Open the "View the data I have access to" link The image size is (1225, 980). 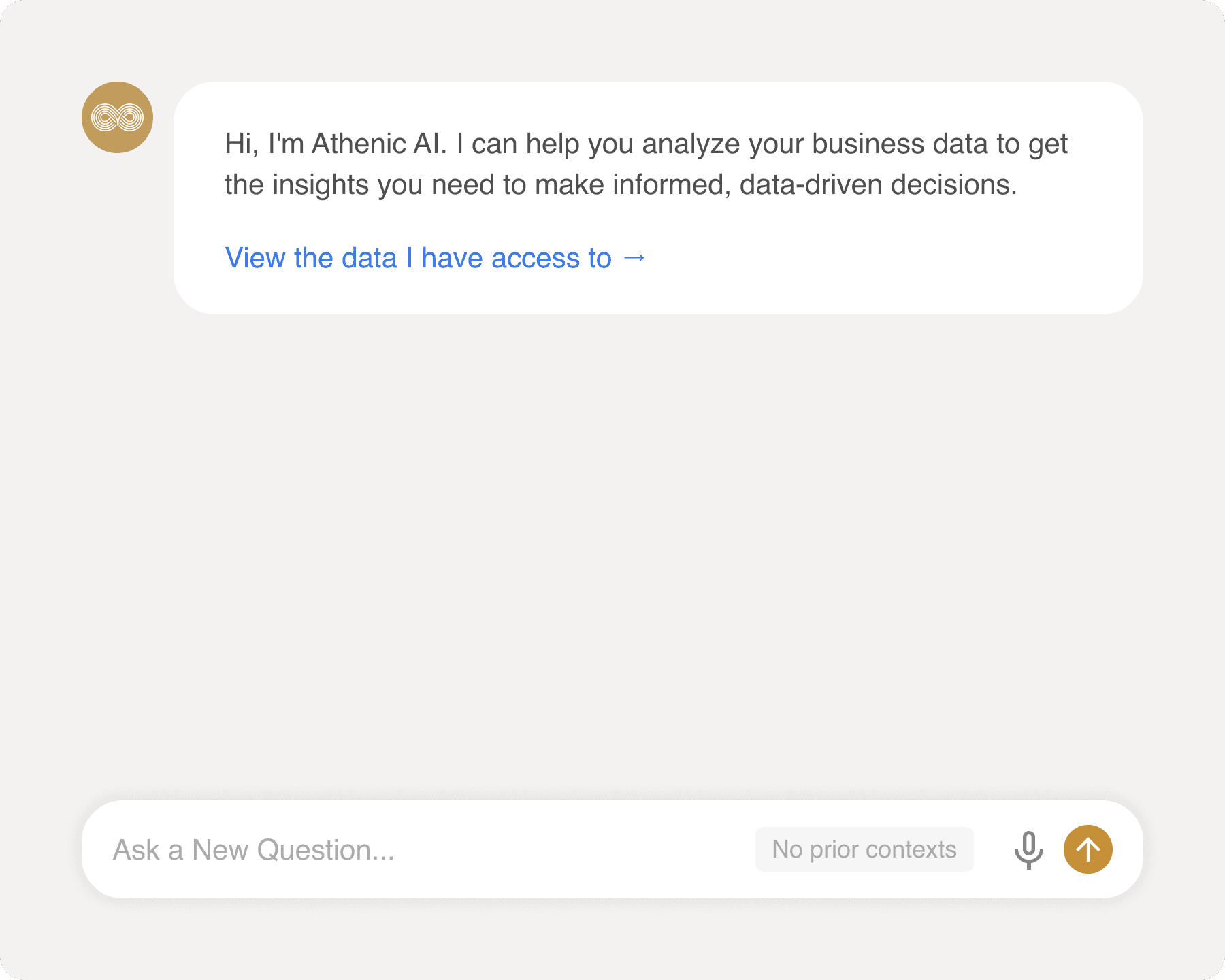pyautogui.click(x=436, y=259)
